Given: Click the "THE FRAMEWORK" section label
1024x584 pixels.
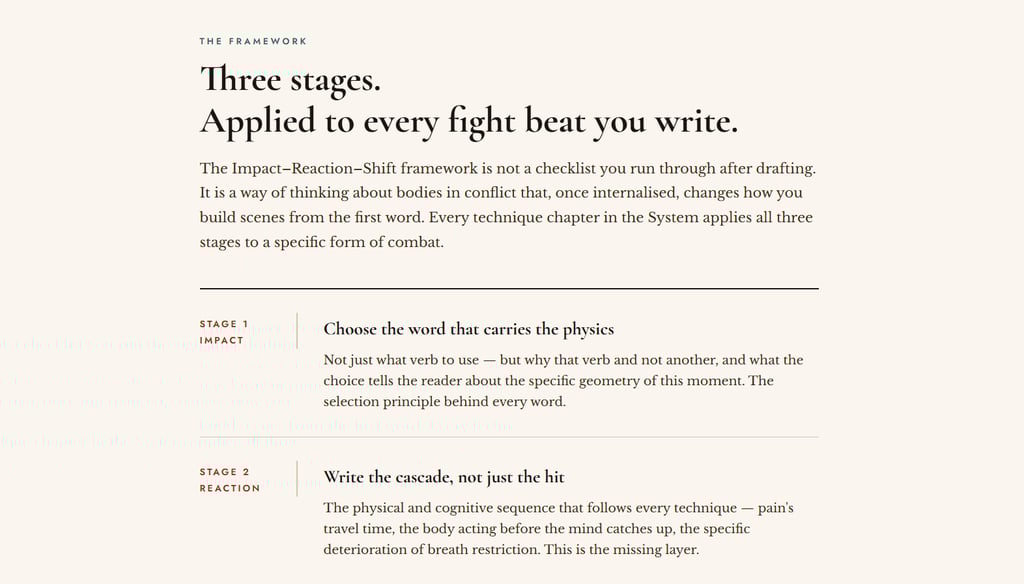Looking at the screenshot, I should point(253,41).
